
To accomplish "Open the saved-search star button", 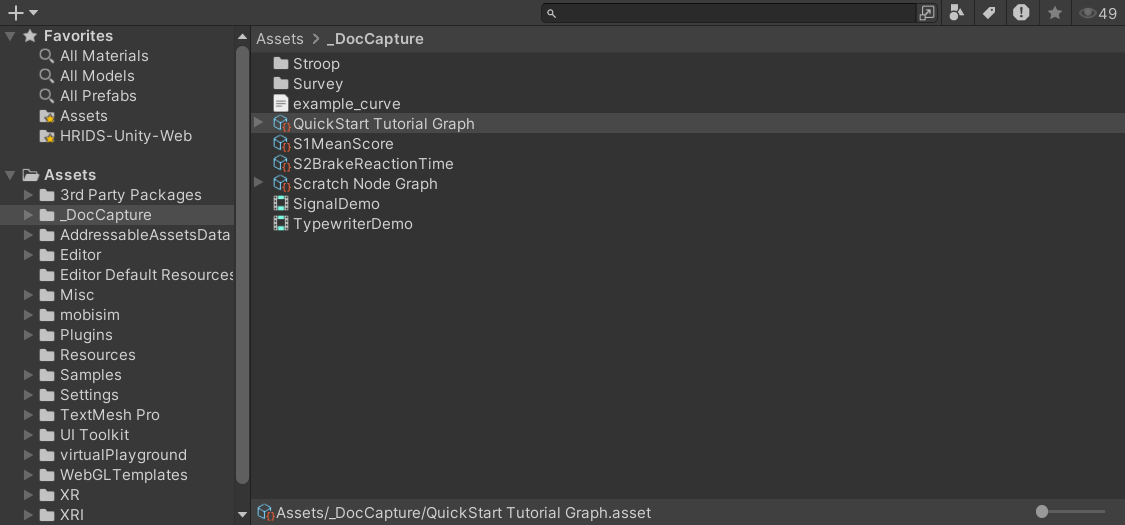I will (1055, 12).
